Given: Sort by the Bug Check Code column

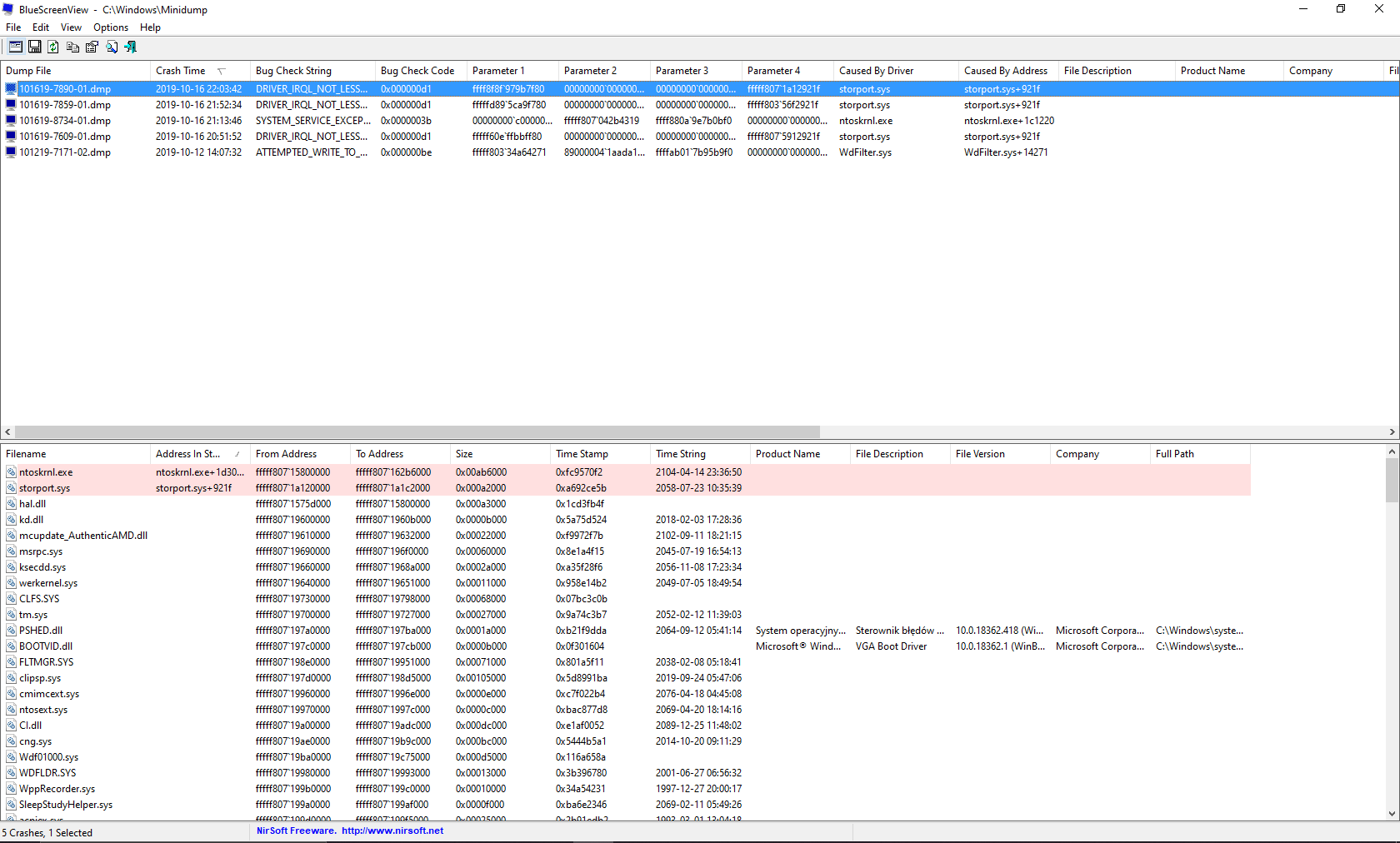Looking at the screenshot, I should click(x=421, y=71).
